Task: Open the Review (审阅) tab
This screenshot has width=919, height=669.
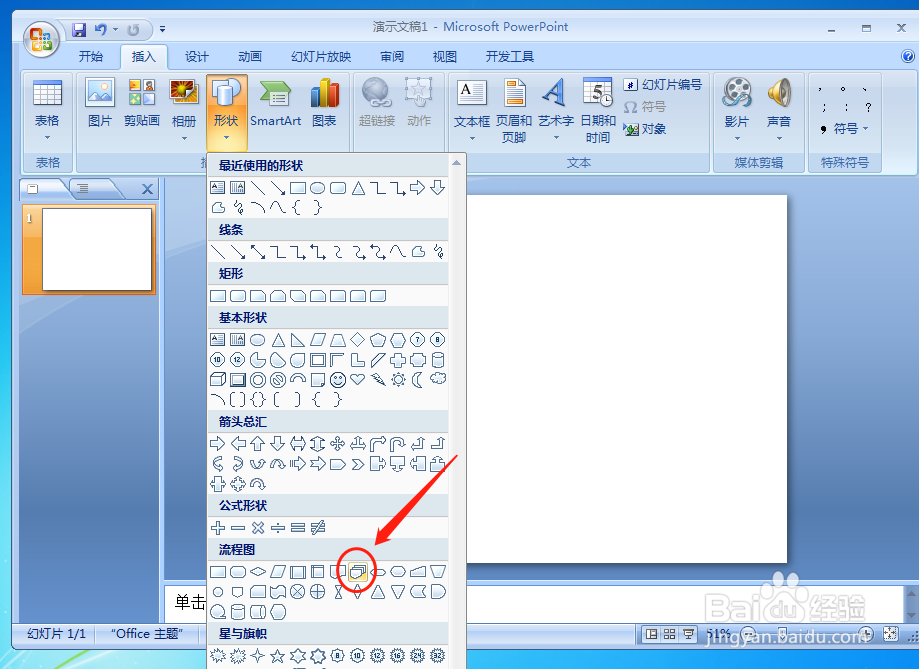Action: point(392,56)
